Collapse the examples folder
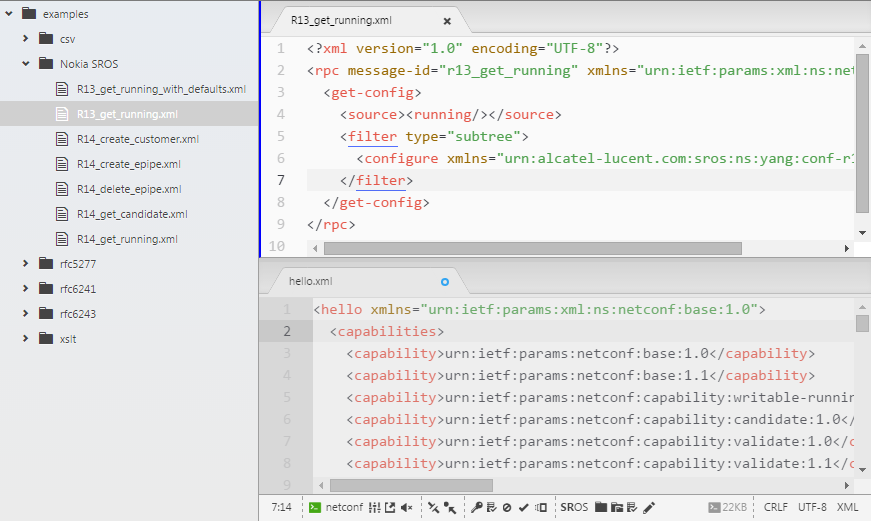 [x=9, y=13]
